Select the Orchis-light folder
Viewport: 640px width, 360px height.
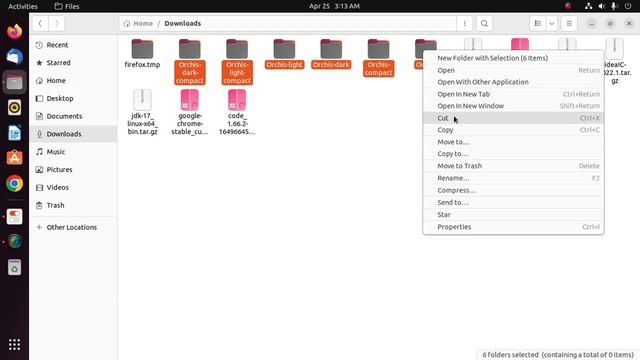[x=284, y=53]
